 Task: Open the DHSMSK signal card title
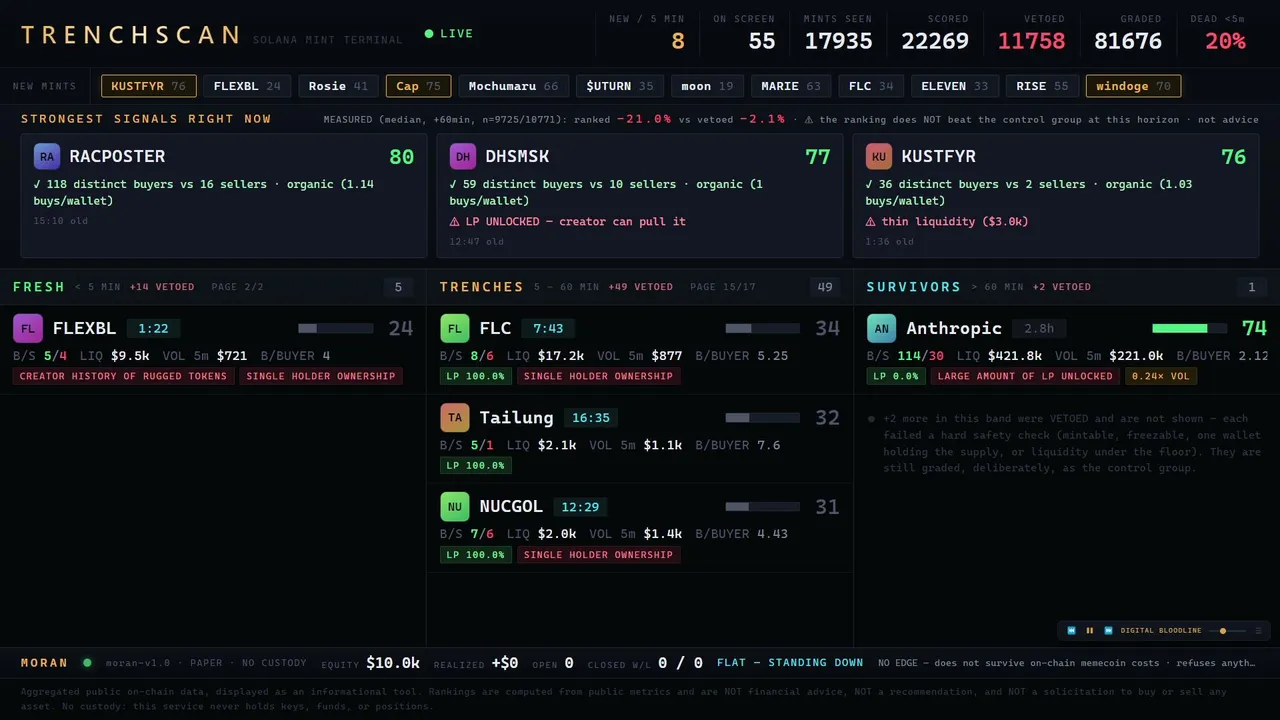(517, 157)
